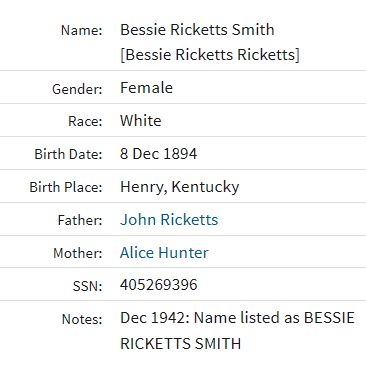Click the Birth Date field label
366x365 pixels.
coord(68,154)
